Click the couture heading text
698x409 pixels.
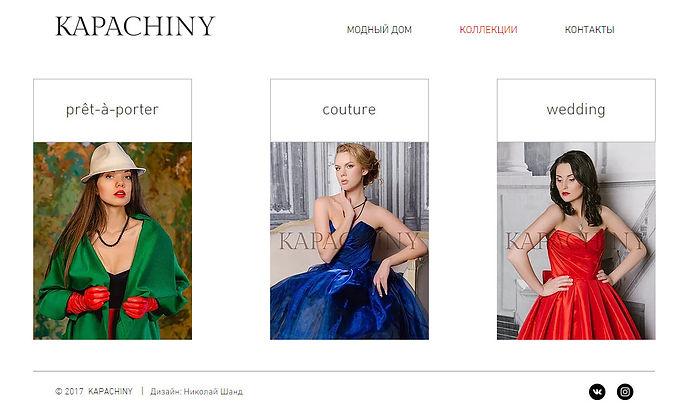(x=349, y=109)
